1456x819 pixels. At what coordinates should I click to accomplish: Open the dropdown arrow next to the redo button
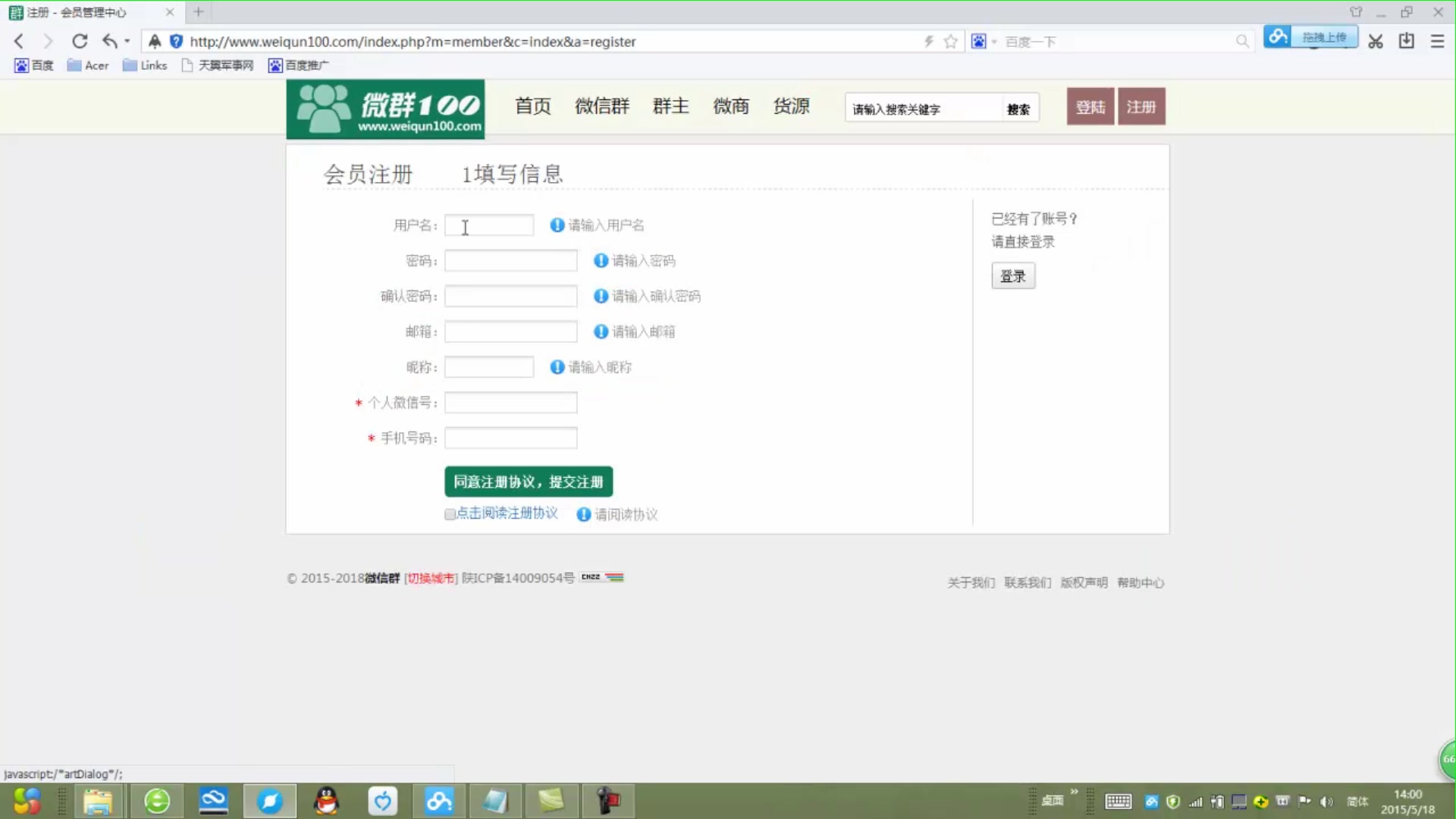127,42
